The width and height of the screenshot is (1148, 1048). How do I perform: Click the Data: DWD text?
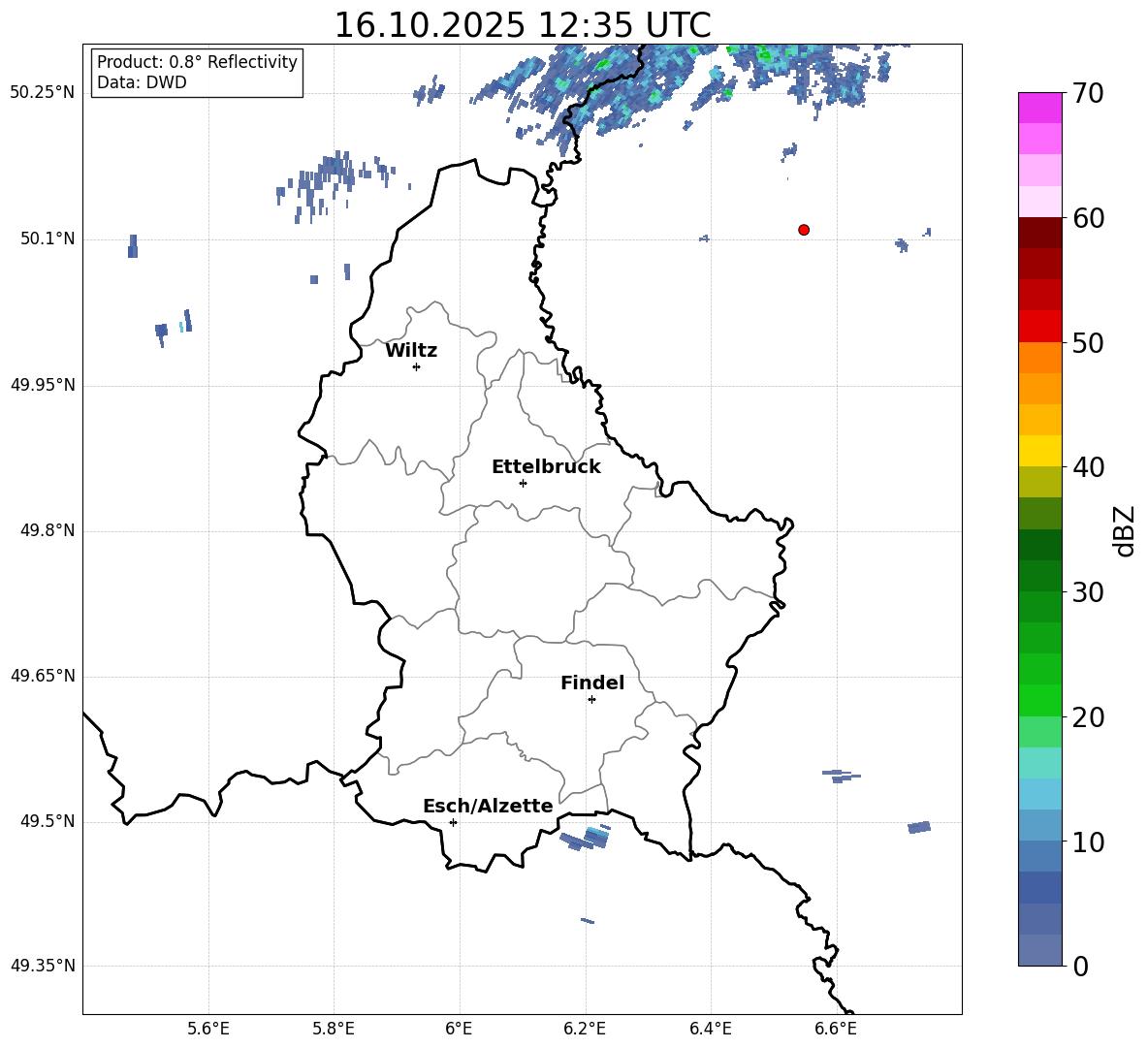click(142, 82)
